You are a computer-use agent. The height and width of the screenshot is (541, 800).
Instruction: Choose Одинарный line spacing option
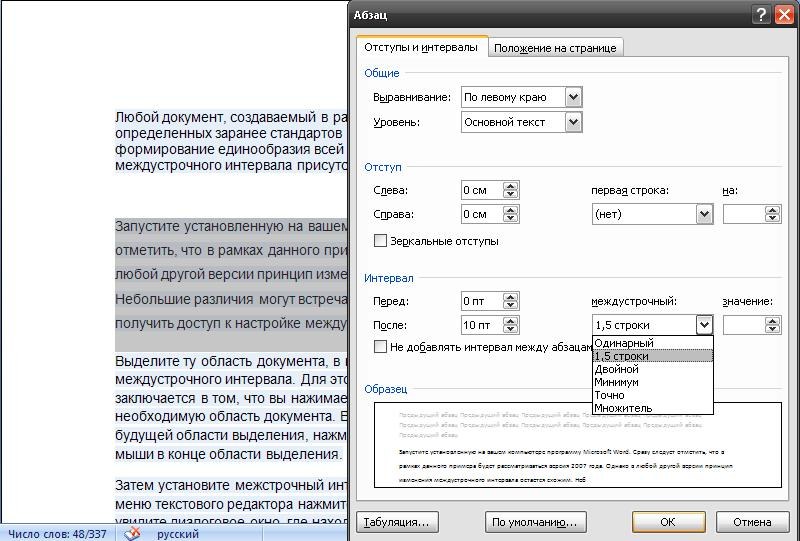[652, 343]
